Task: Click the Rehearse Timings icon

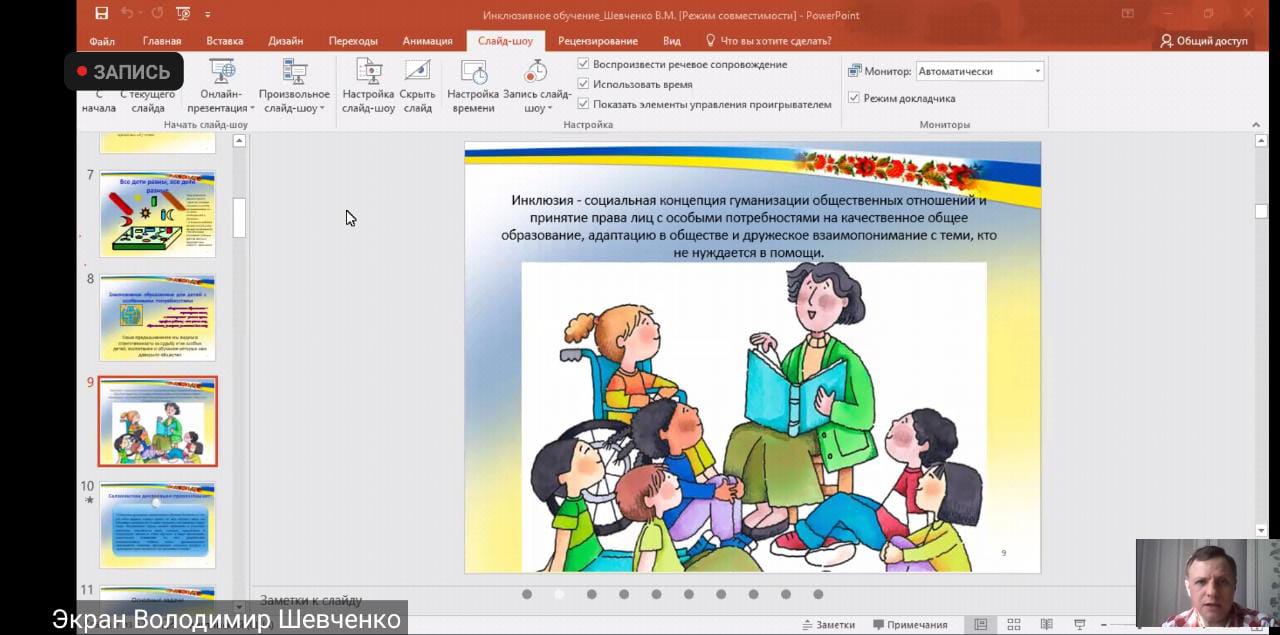Action: [x=473, y=86]
